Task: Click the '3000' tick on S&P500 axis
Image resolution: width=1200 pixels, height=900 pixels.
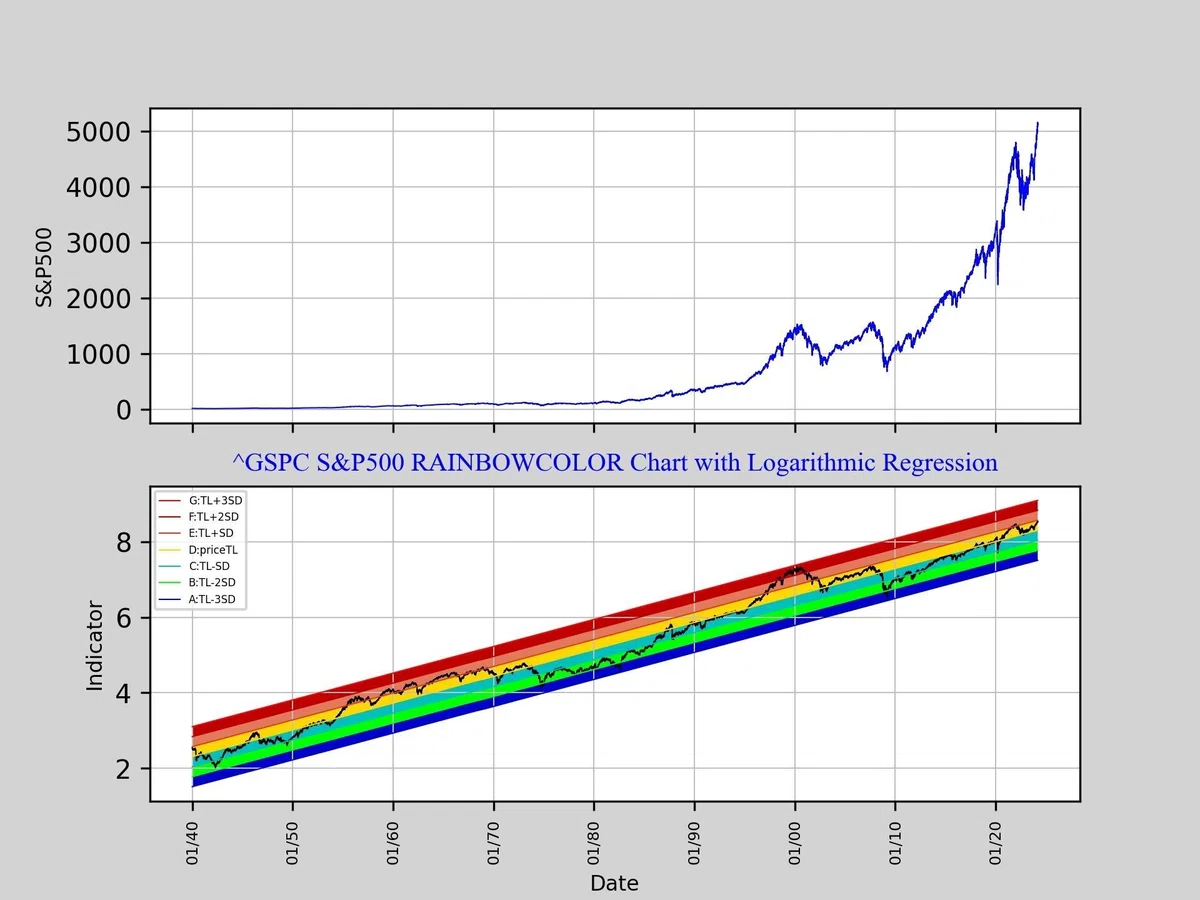Action: coord(100,243)
